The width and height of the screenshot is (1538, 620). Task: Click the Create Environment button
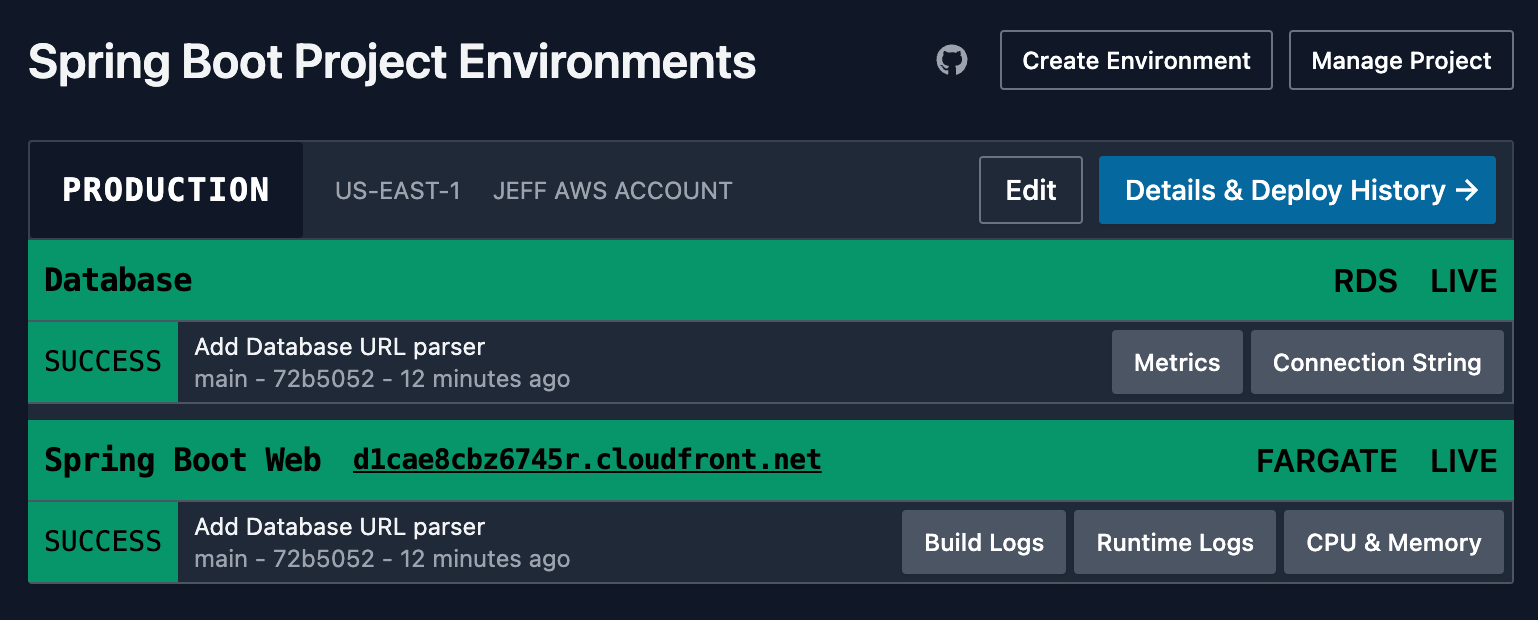[1136, 60]
